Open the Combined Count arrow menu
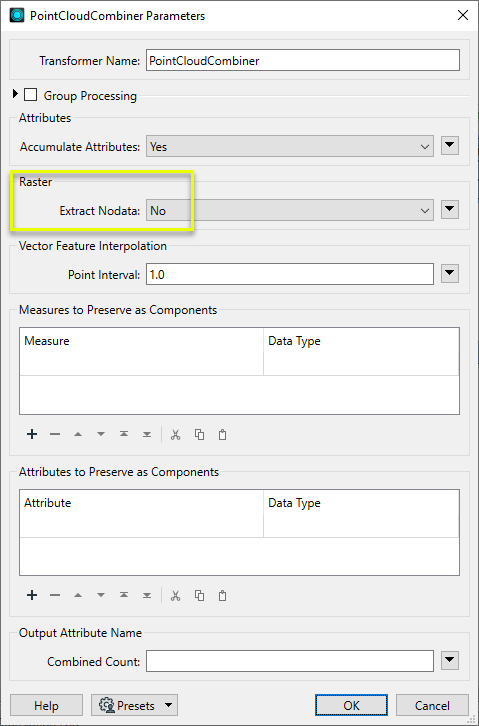The width and height of the screenshot is (479, 726). 450,660
